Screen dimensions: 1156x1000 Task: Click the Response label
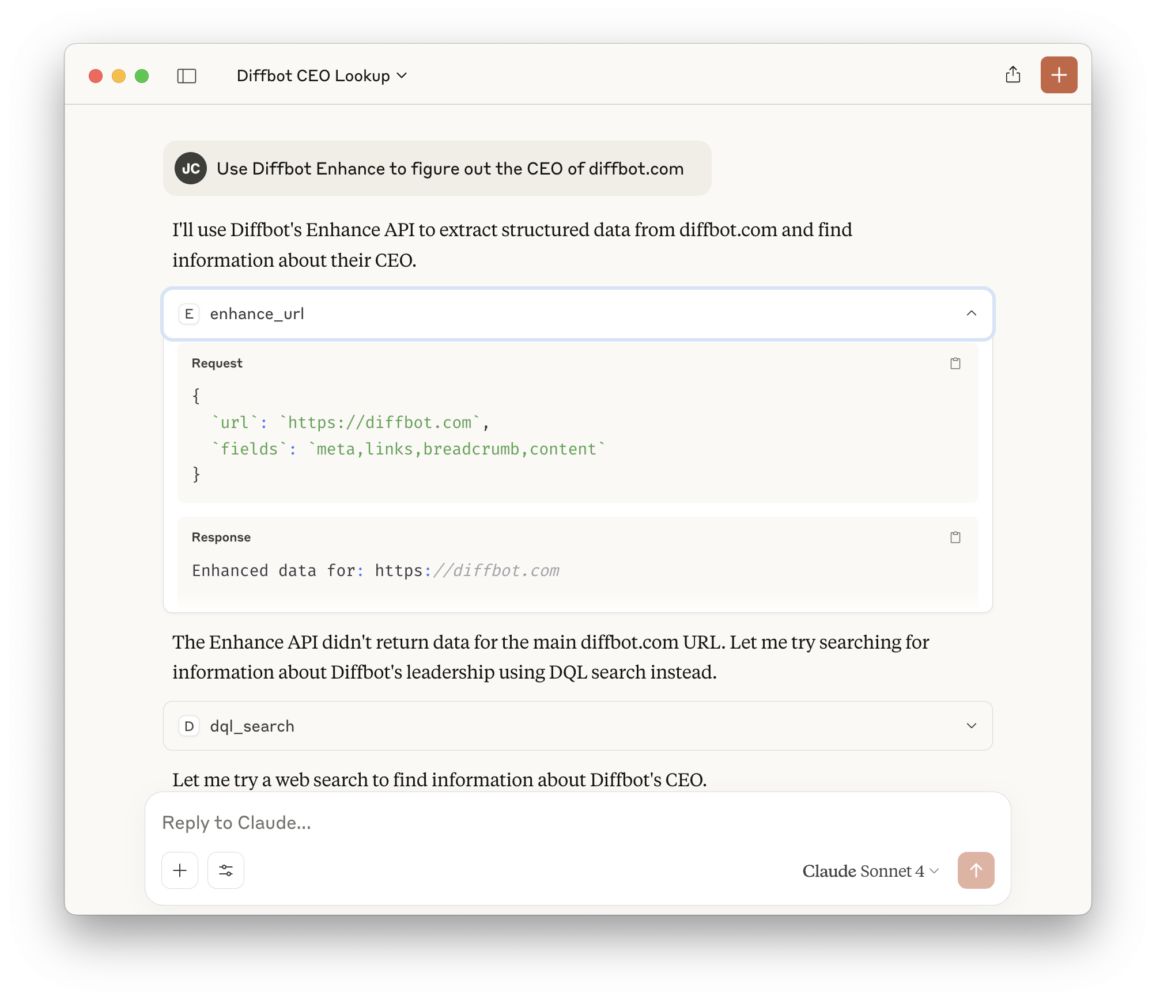(x=221, y=538)
